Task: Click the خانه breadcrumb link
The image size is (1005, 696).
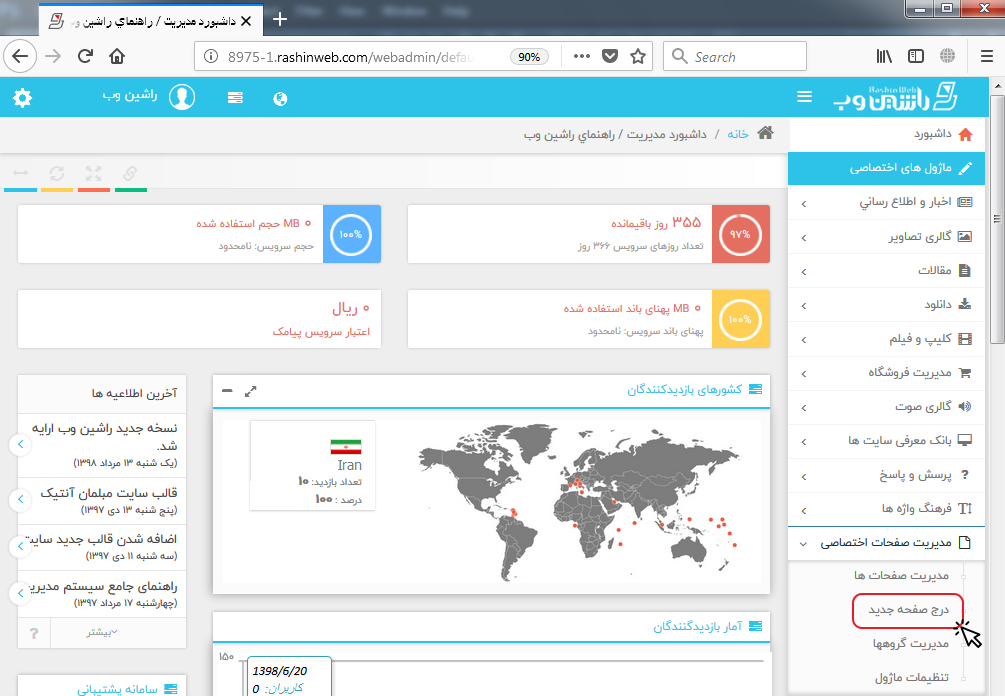Action: (738, 133)
